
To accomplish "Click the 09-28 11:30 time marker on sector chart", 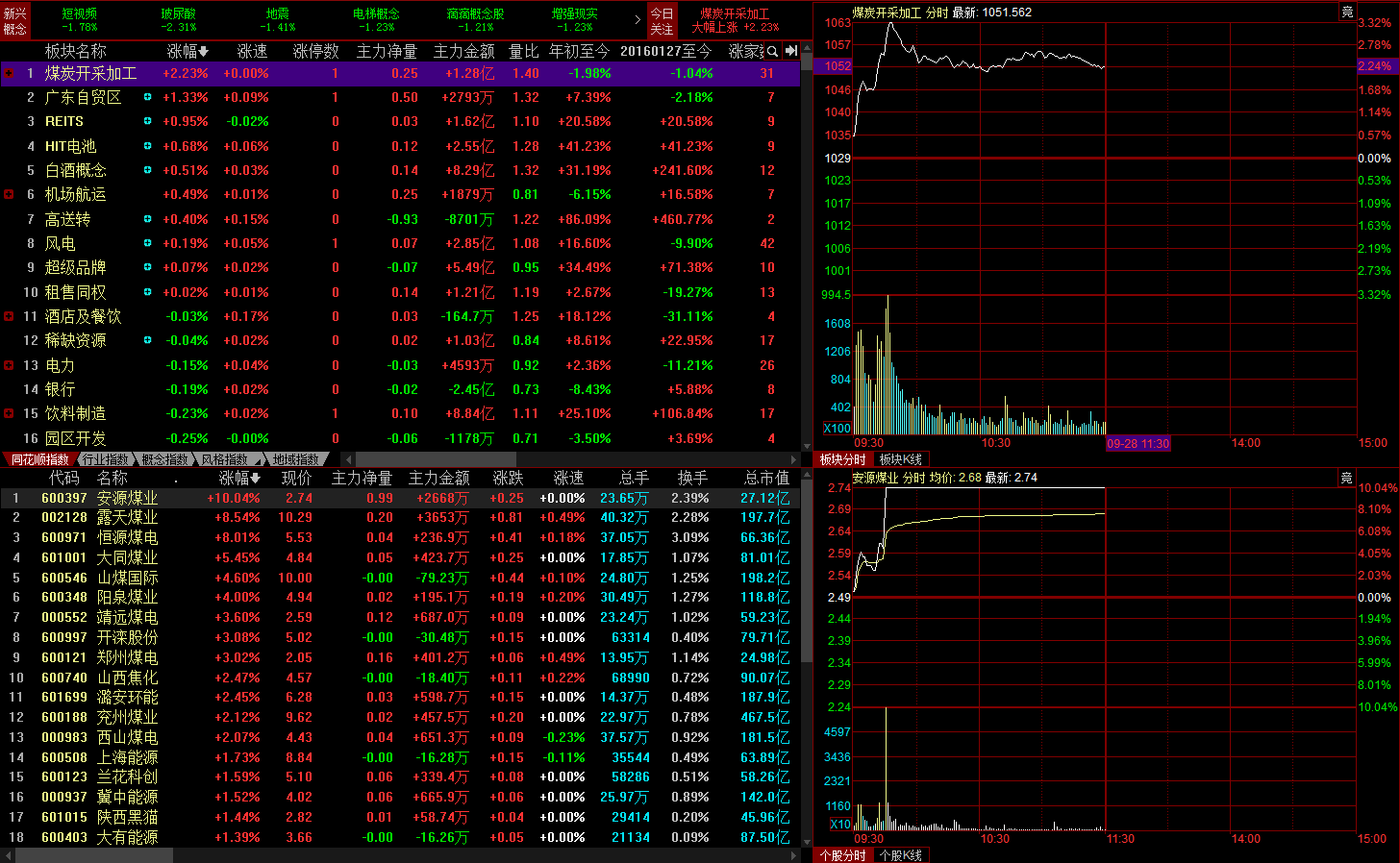I will pos(1137,443).
